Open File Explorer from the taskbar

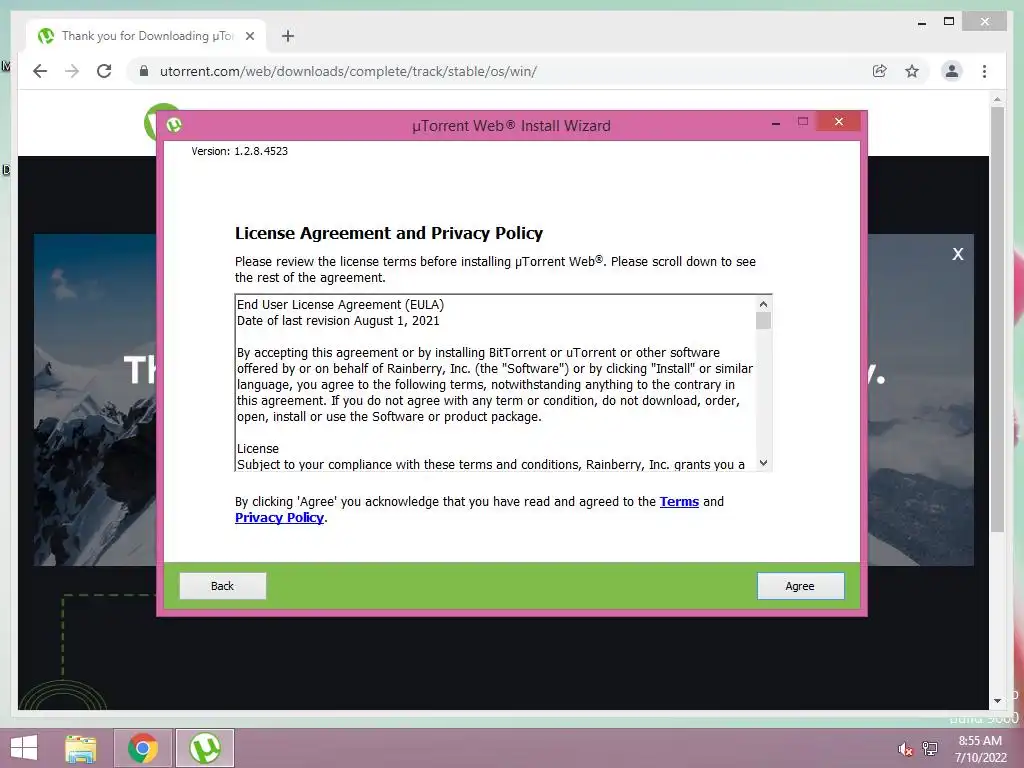point(80,748)
